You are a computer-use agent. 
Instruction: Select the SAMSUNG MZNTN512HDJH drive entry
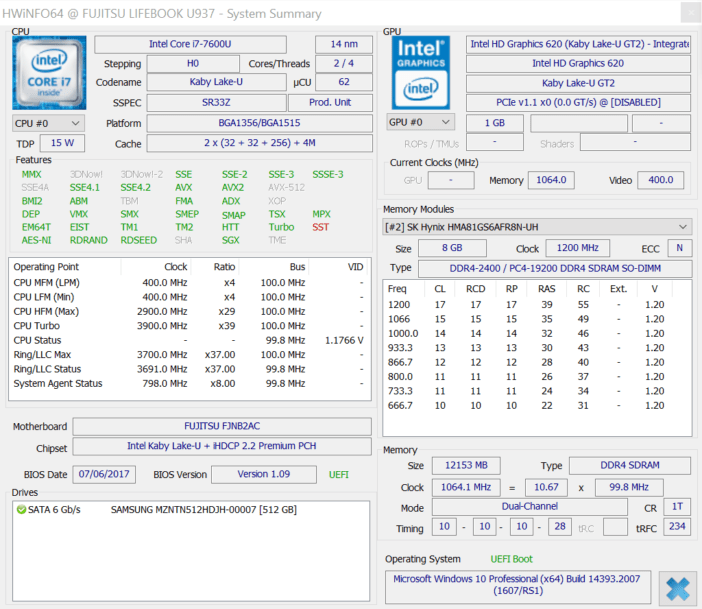[191, 510]
